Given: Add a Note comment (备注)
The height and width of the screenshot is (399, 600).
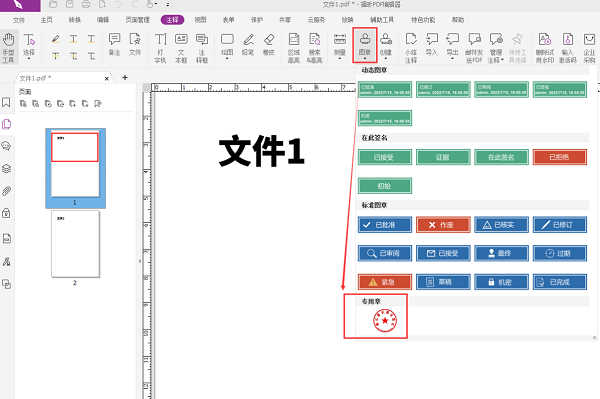Looking at the screenshot, I should coord(114,45).
